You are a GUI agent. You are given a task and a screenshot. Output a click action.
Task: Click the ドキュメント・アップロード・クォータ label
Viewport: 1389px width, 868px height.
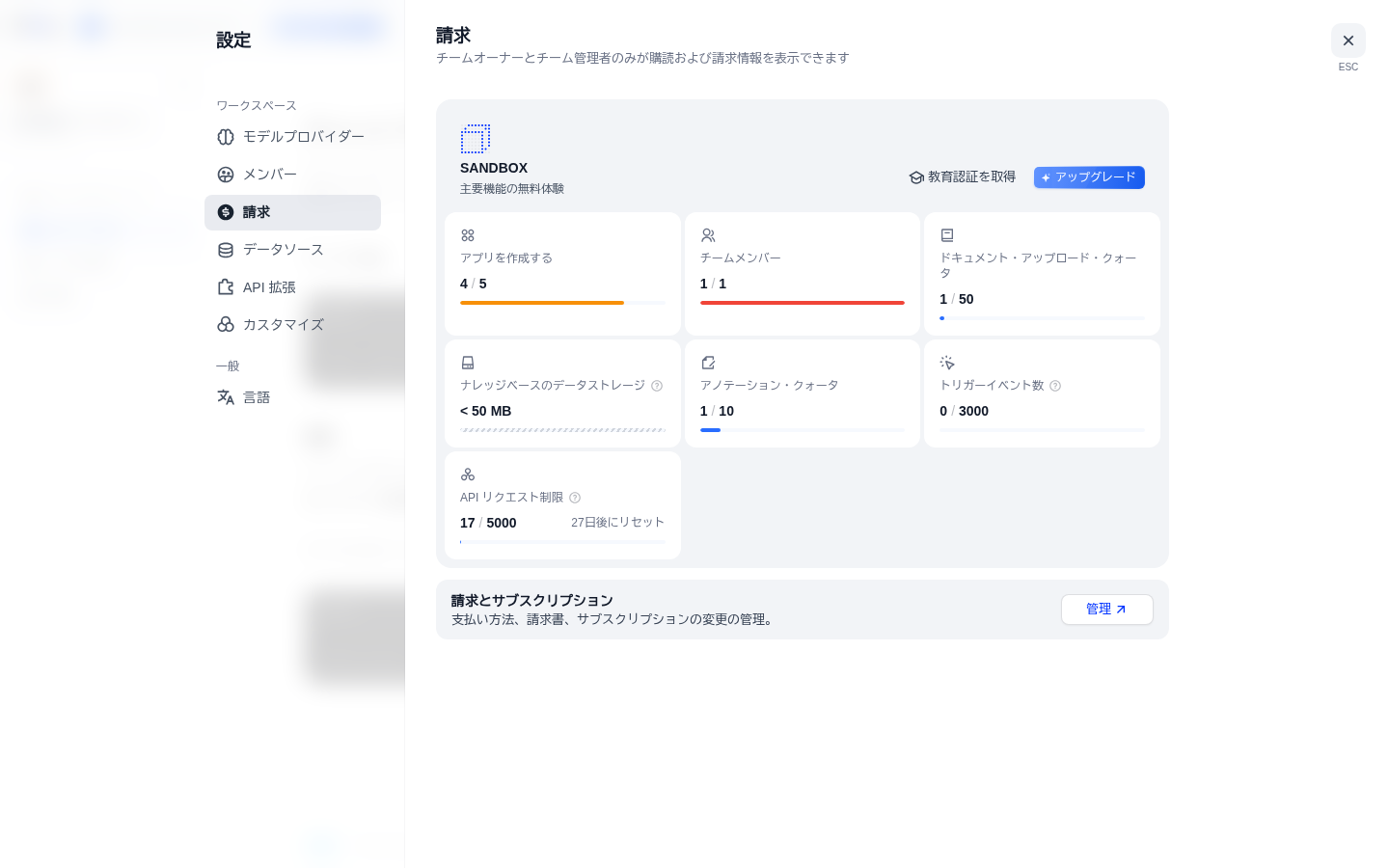tap(1038, 265)
